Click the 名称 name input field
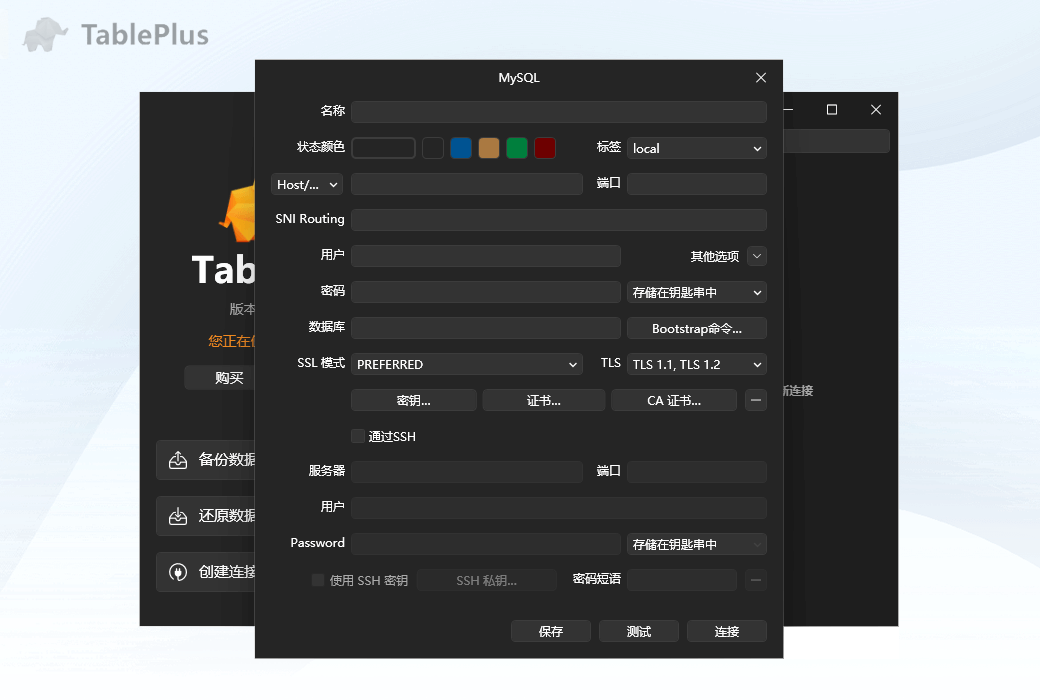Viewport: 1040px width, 700px height. coord(559,112)
